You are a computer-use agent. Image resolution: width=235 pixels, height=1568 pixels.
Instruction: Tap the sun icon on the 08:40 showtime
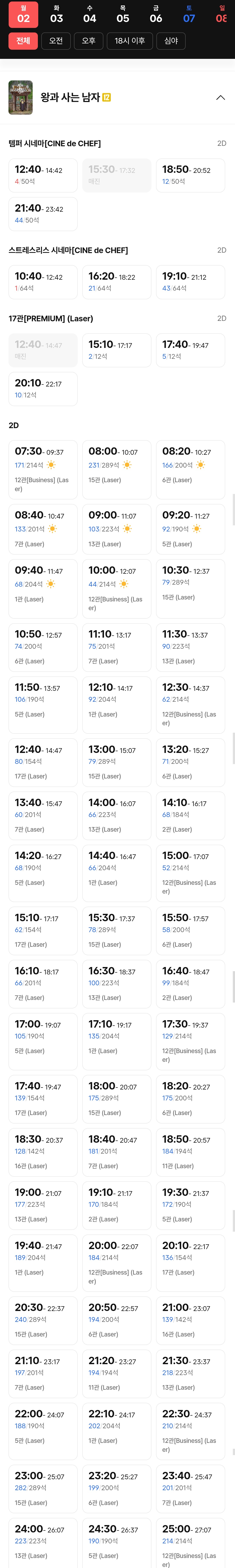click(53, 529)
